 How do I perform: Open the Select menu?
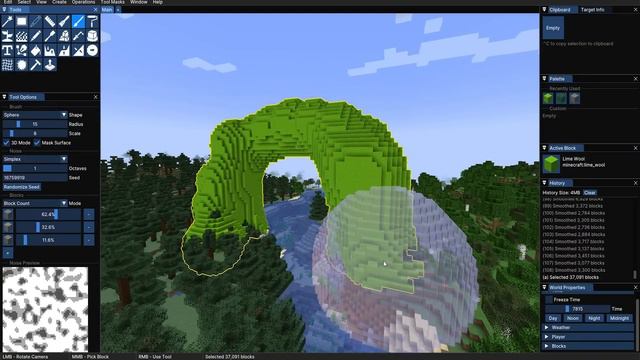tap(24, 2)
